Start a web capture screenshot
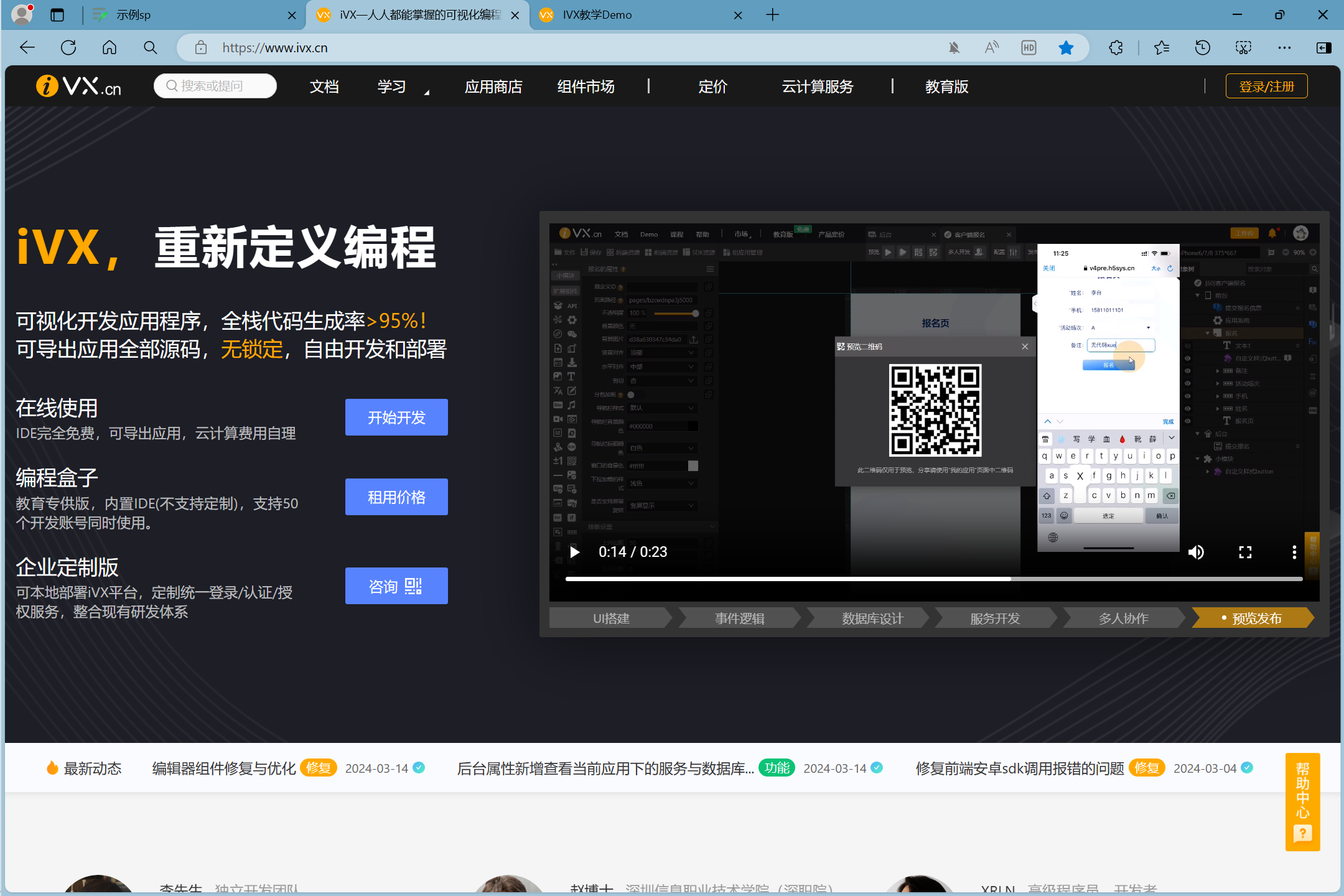Viewport: 1344px width, 896px height. [x=1243, y=48]
